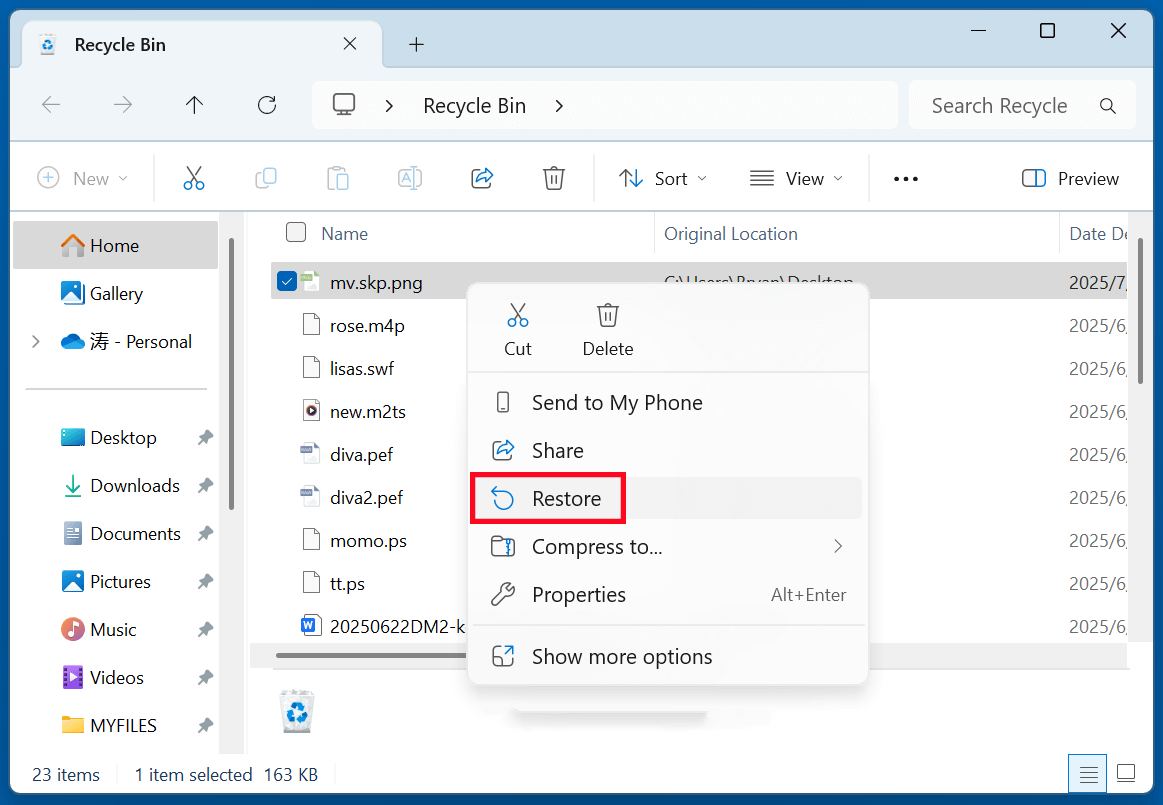Click the Up navigation arrow

point(193,104)
